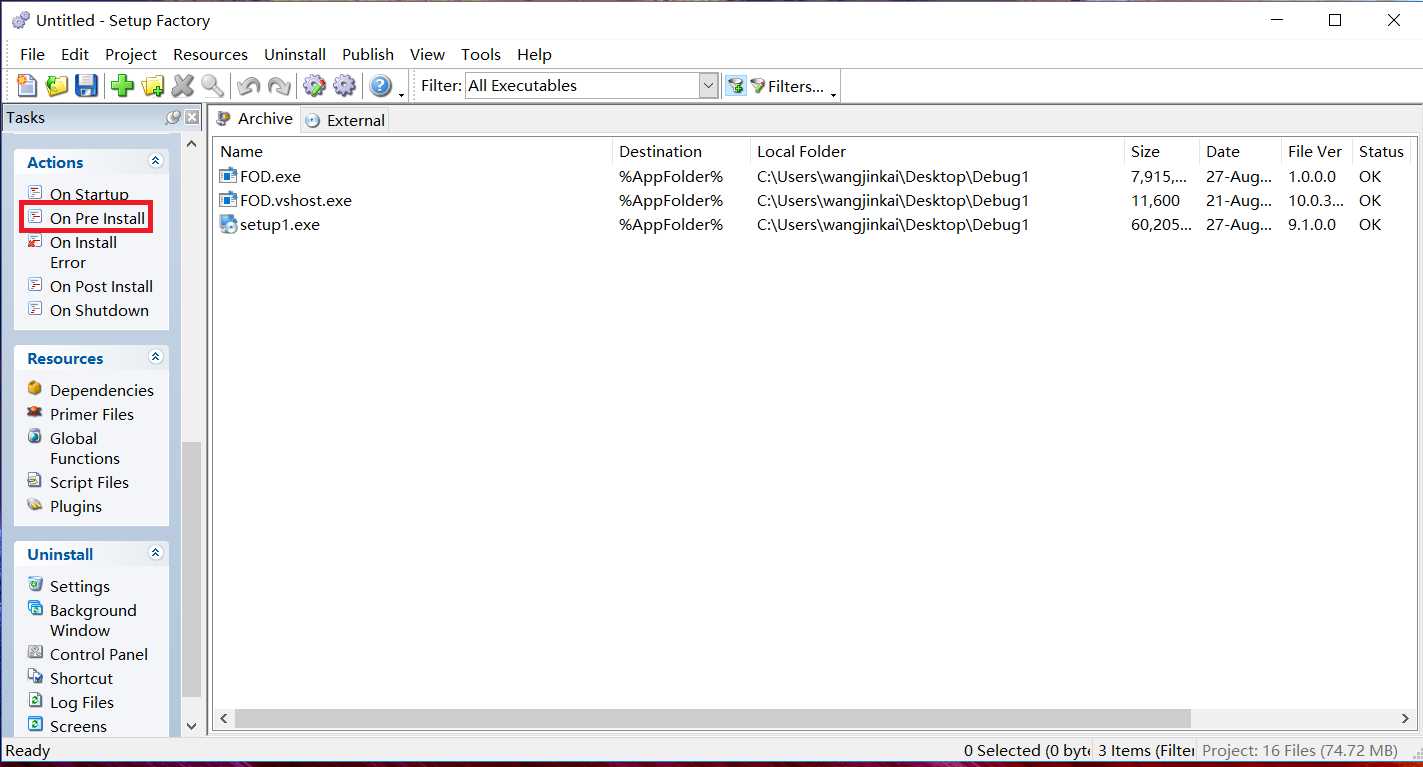The height and width of the screenshot is (767, 1423).
Task: Switch to the External tab
Action: coord(345,120)
